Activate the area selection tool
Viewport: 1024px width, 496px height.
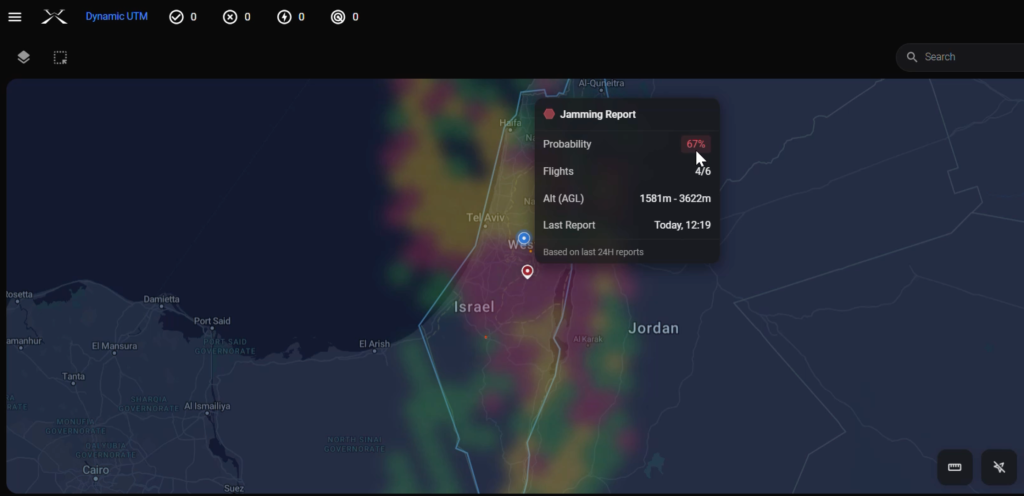click(x=60, y=57)
